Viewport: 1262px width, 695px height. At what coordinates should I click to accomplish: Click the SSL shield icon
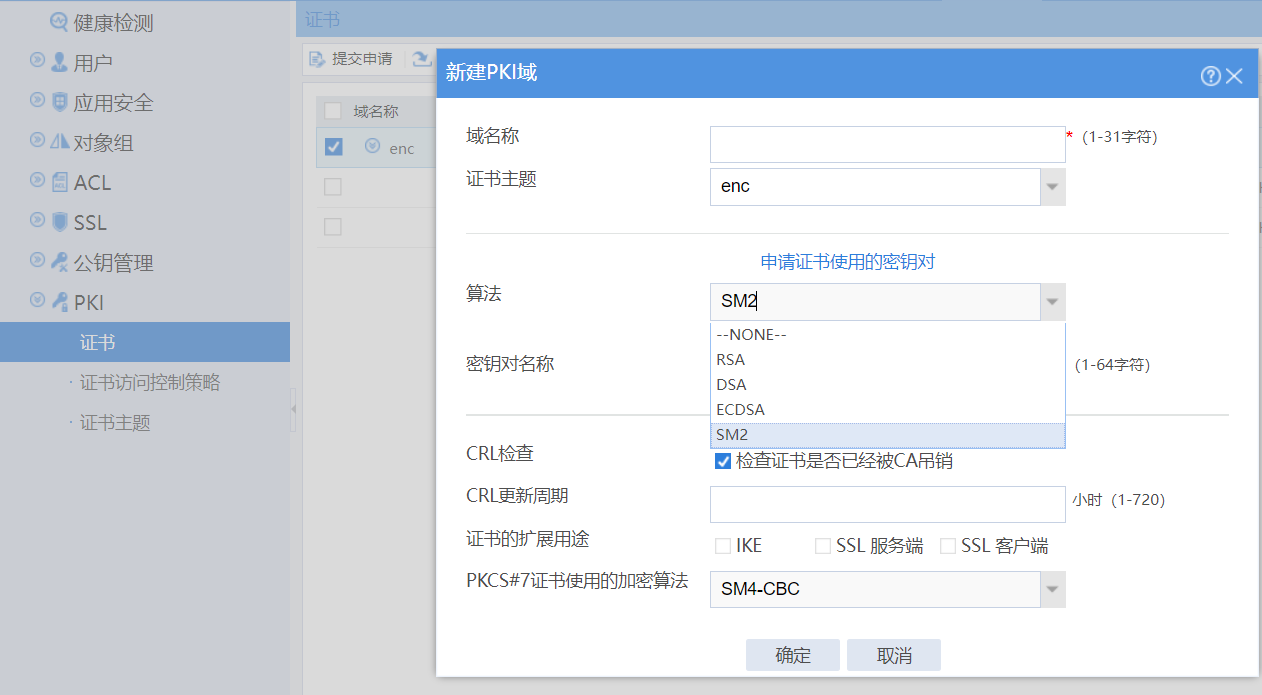[60, 223]
